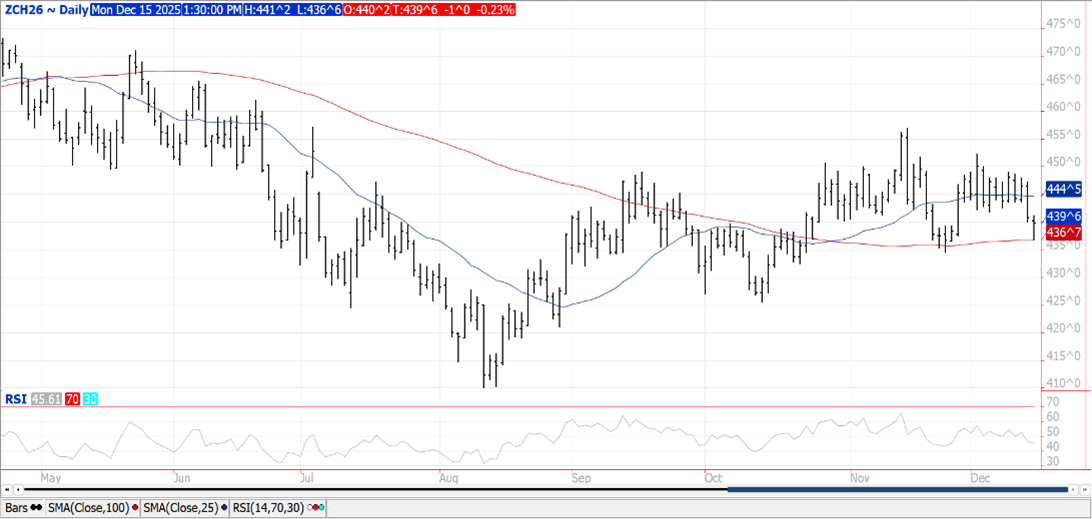Click the red 436^7 price axis label
This screenshot has width=1092, height=519.
coord(1061,232)
